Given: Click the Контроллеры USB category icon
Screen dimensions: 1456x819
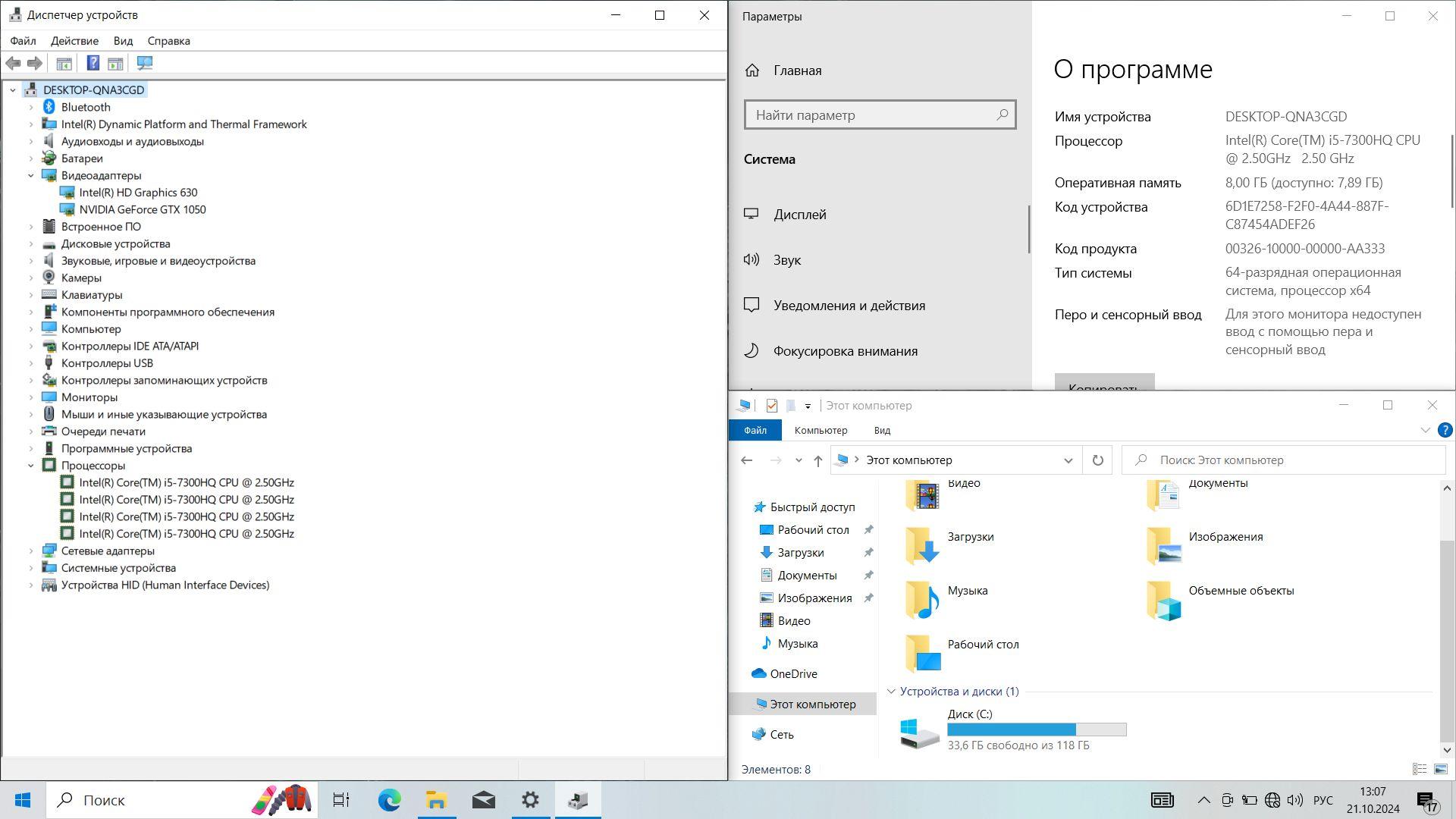Looking at the screenshot, I should (x=49, y=363).
